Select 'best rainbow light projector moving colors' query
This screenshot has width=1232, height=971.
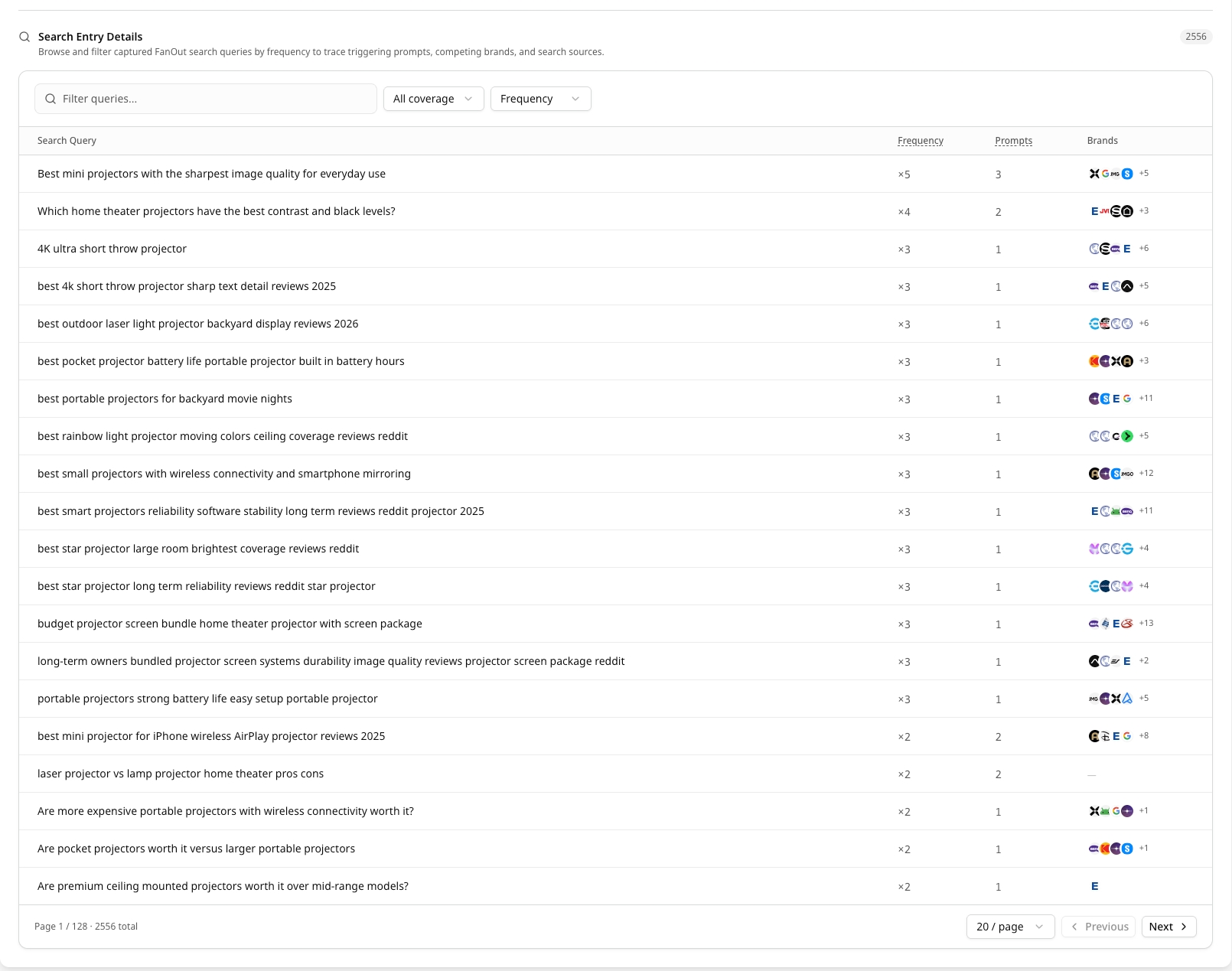click(x=223, y=436)
